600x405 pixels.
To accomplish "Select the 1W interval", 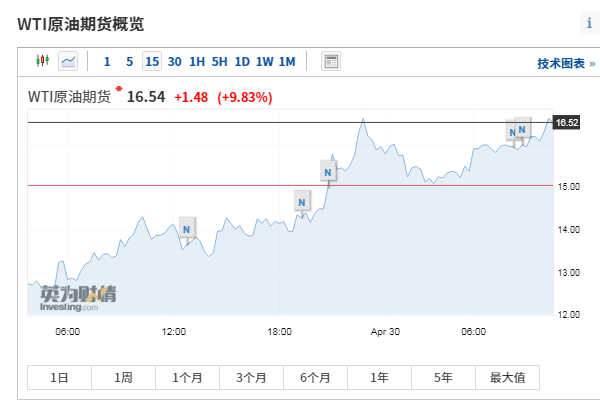I will 264,62.
